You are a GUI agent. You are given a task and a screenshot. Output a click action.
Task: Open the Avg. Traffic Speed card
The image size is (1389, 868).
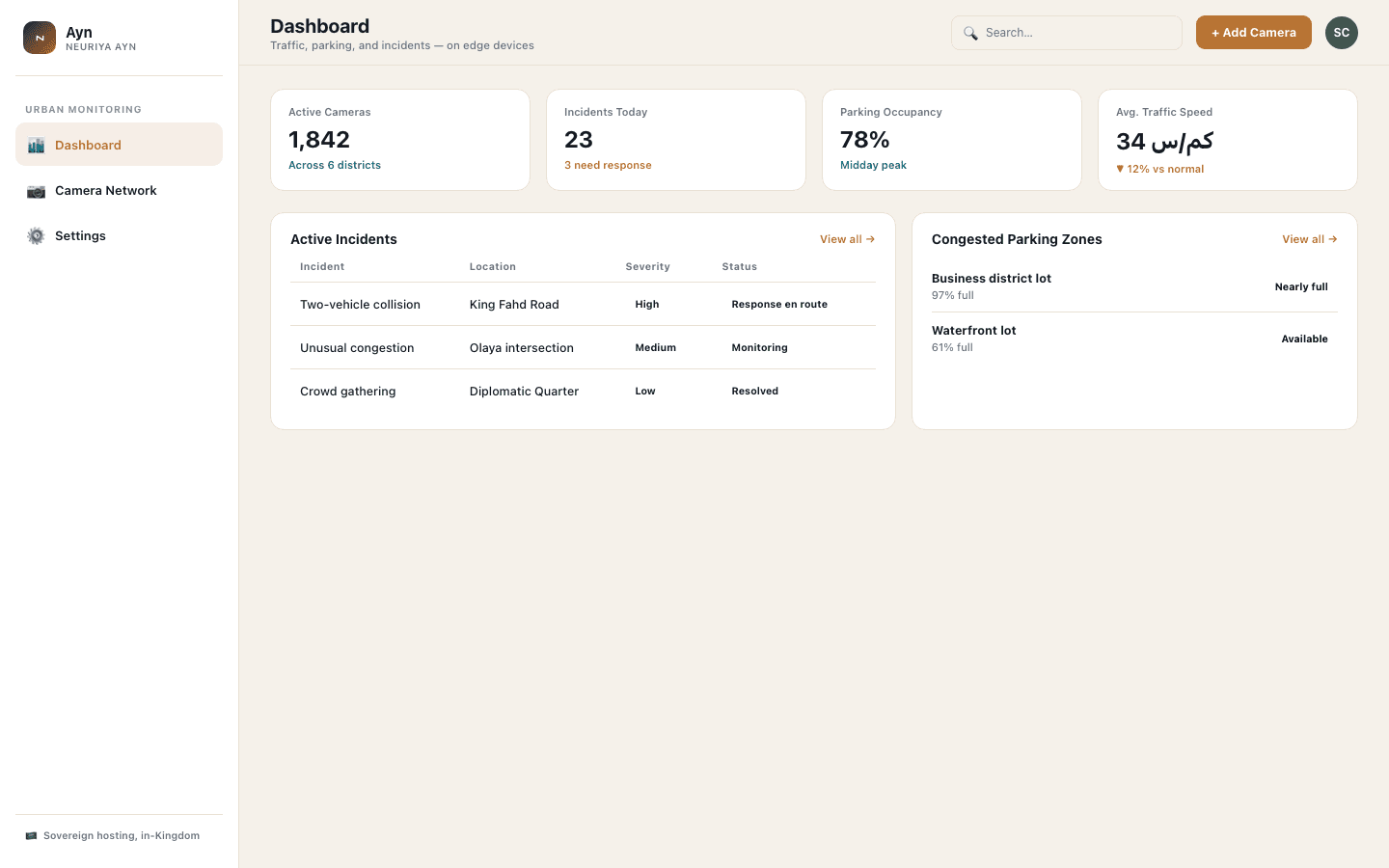tap(1228, 140)
